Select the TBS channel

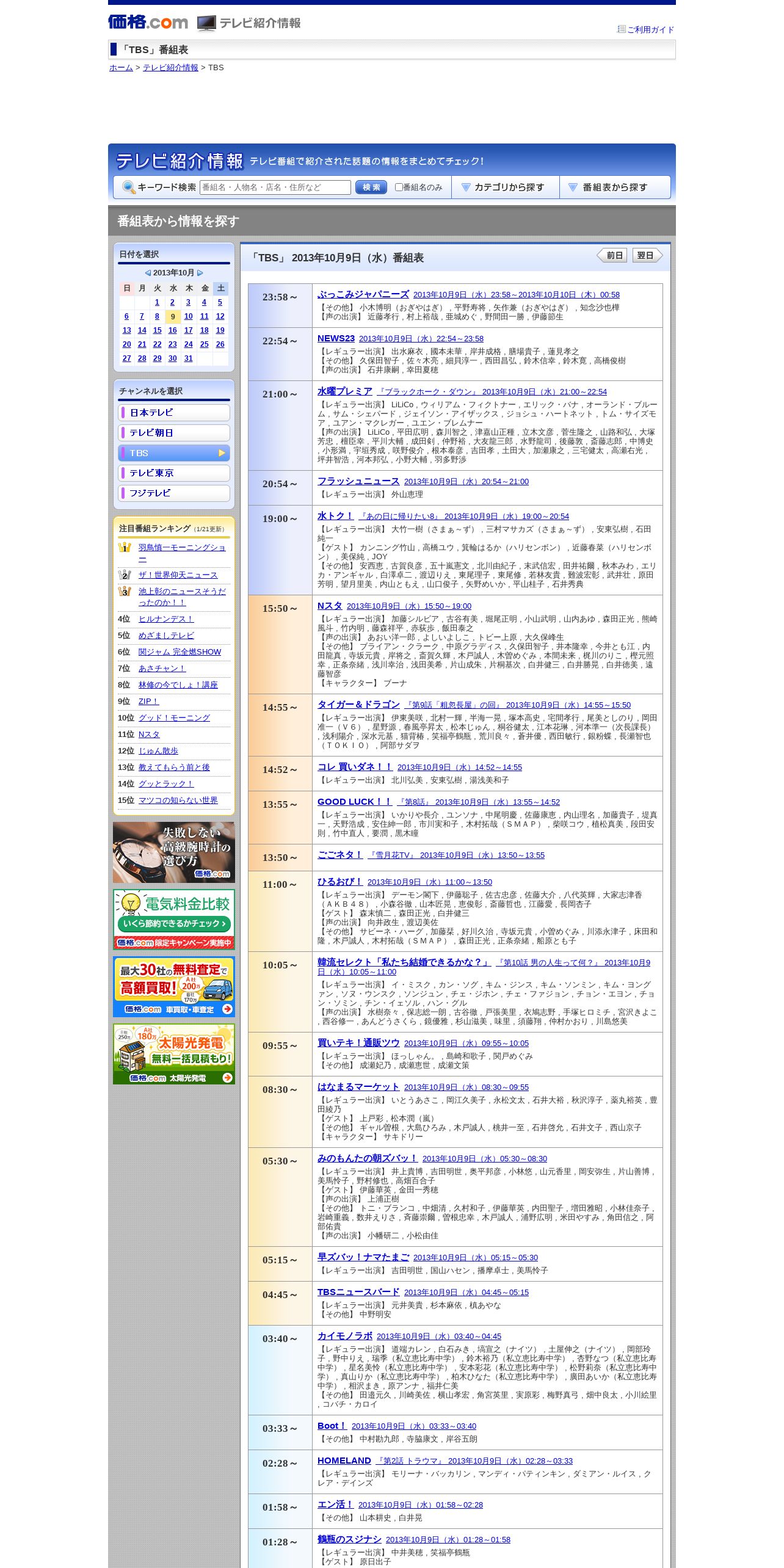pyautogui.click(x=174, y=453)
